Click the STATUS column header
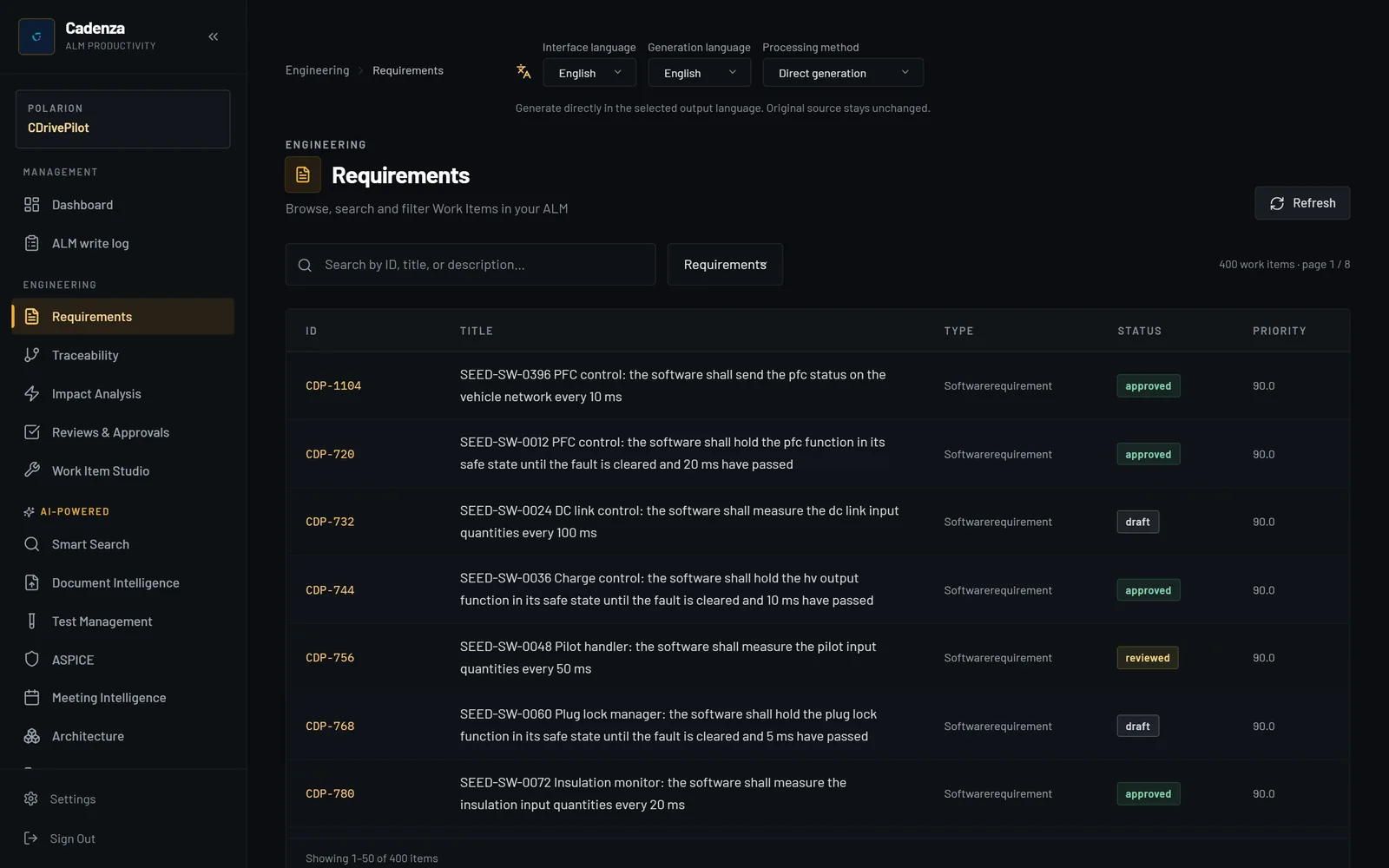Viewport: 1389px width, 868px height. (1140, 331)
